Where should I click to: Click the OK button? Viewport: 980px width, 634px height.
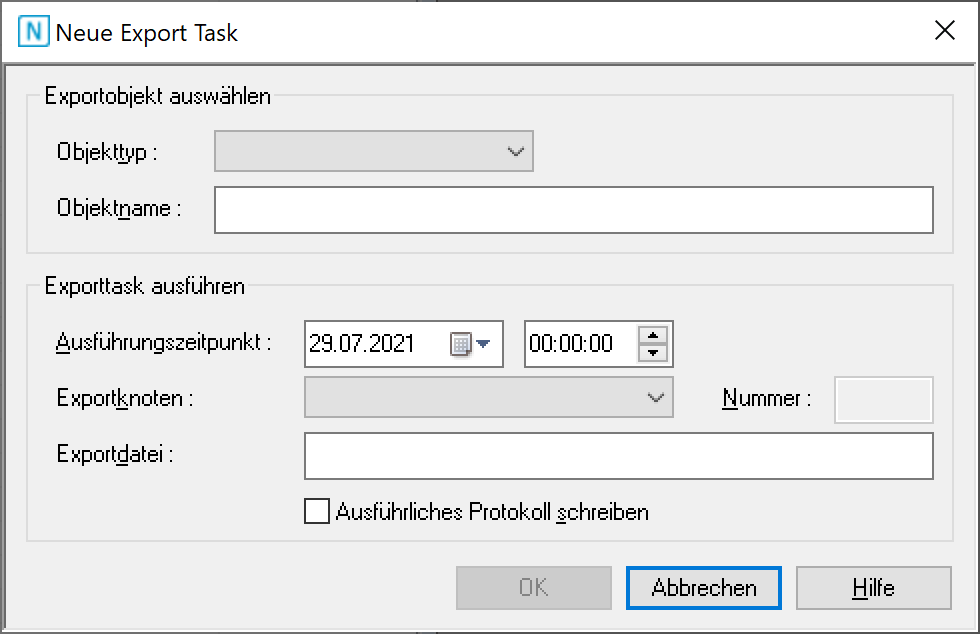(533, 588)
